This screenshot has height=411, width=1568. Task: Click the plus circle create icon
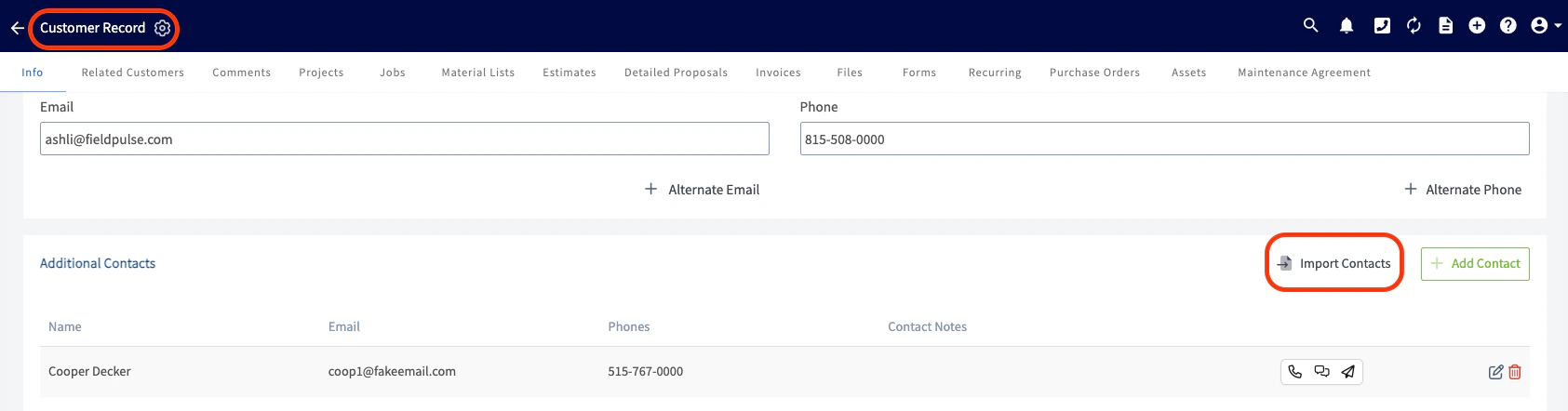1477,26
